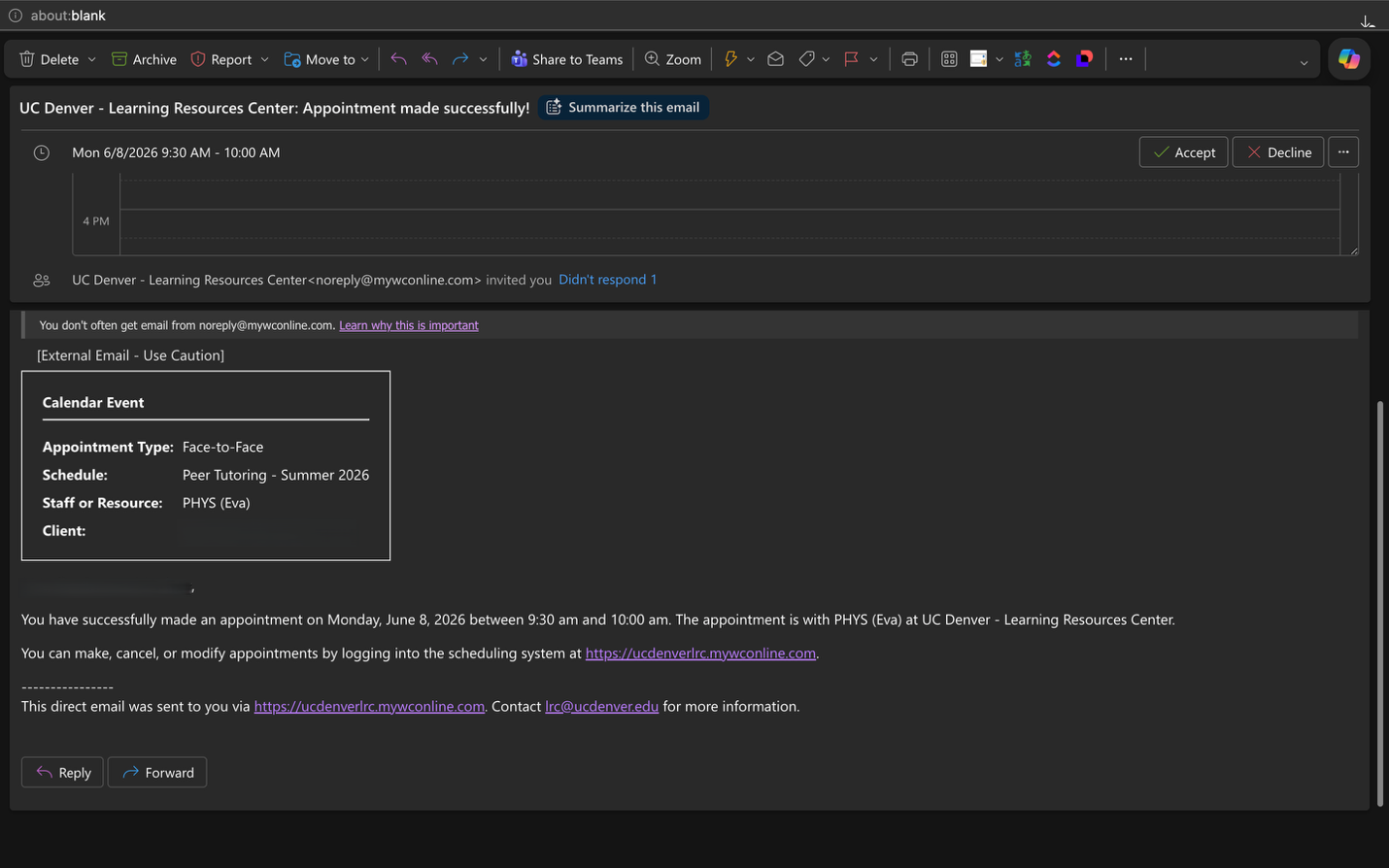
Task: Expand the Report dropdown arrow
Action: pyautogui.click(x=264, y=59)
